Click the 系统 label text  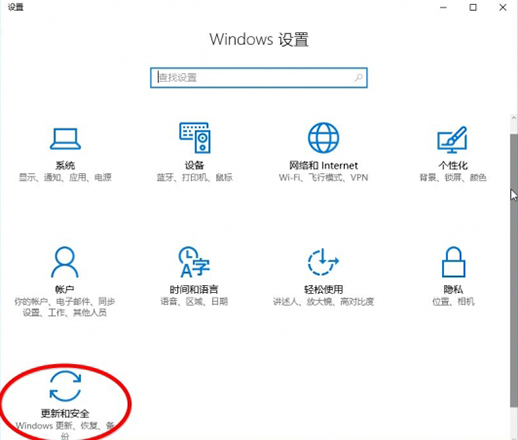pos(65,165)
